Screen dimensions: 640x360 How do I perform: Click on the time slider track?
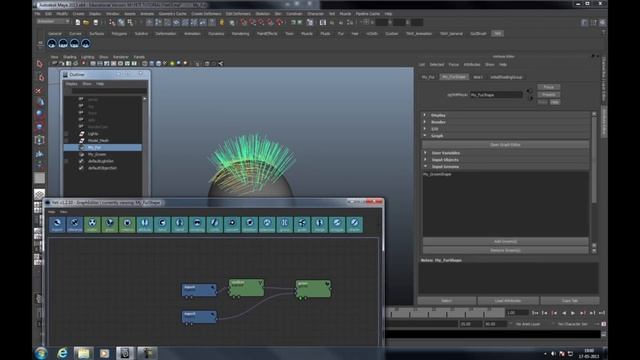pos(445,313)
